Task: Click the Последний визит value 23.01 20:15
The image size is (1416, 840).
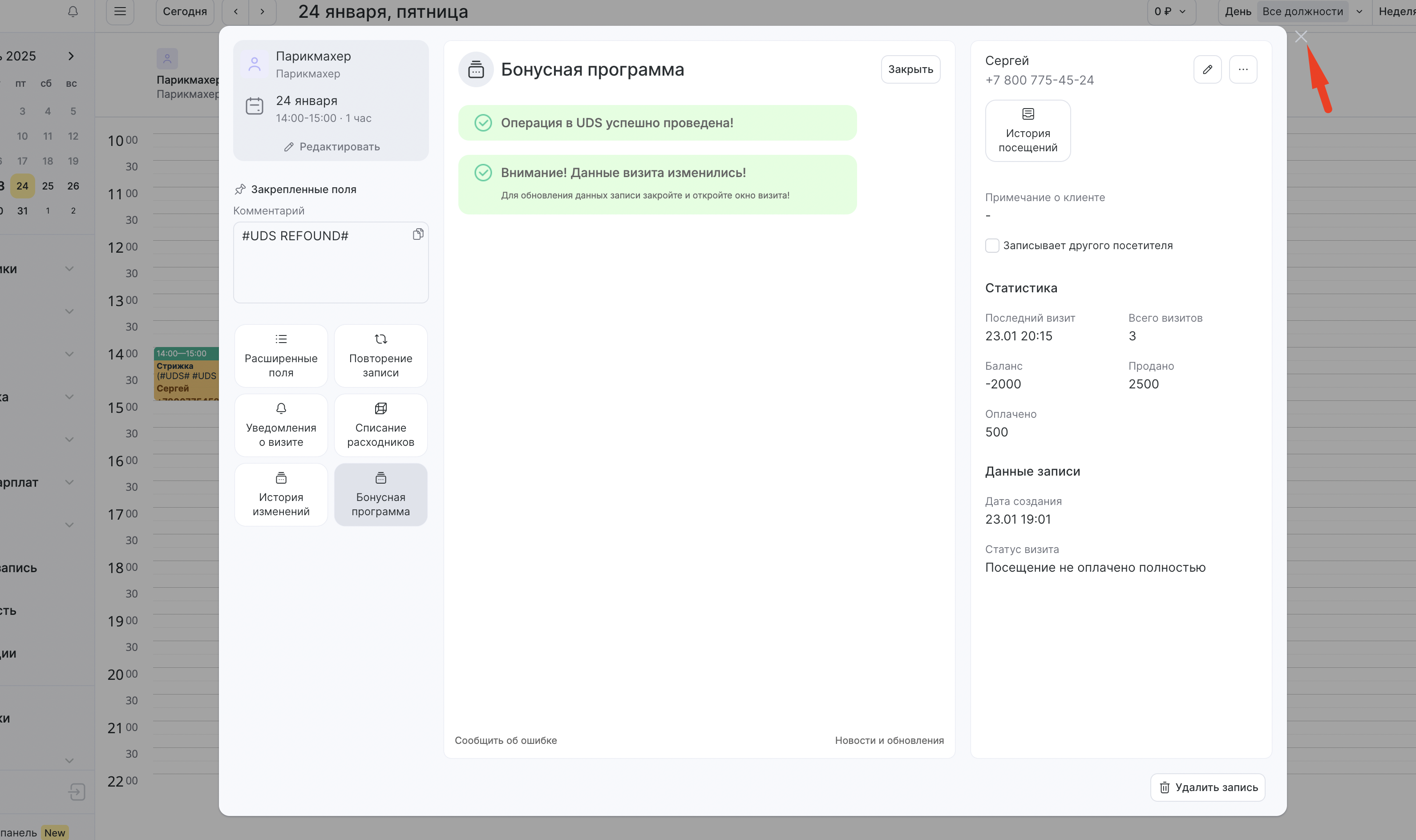Action: pyautogui.click(x=1019, y=335)
